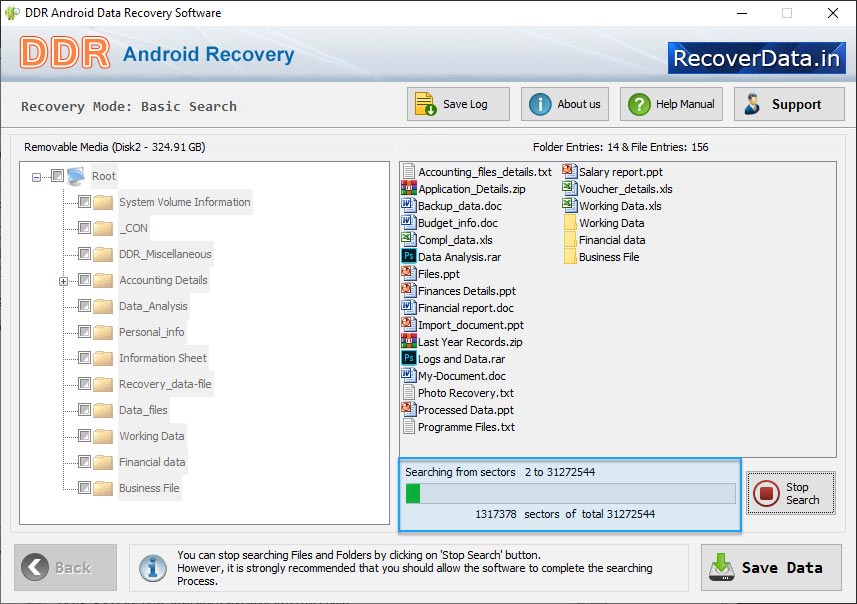Open the About us dialog
Viewport: 857px width, 604px height.
[x=565, y=104]
